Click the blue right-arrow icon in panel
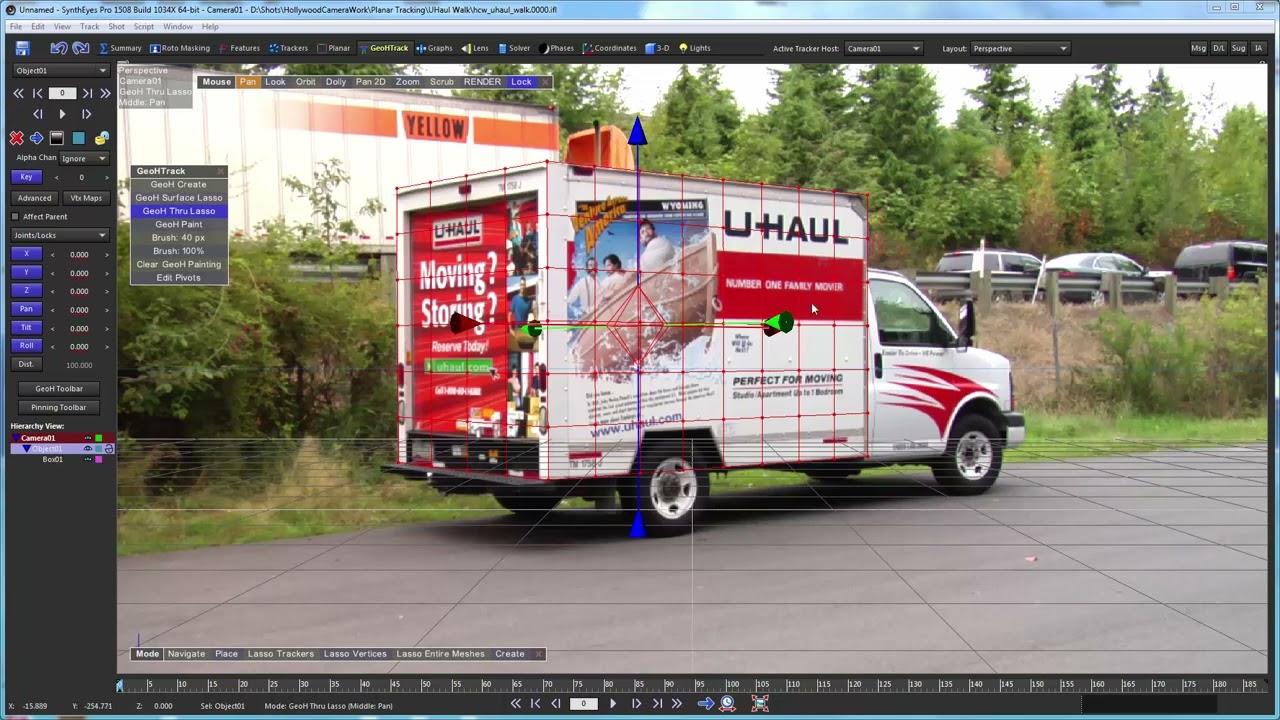1280x720 pixels. [36, 138]
